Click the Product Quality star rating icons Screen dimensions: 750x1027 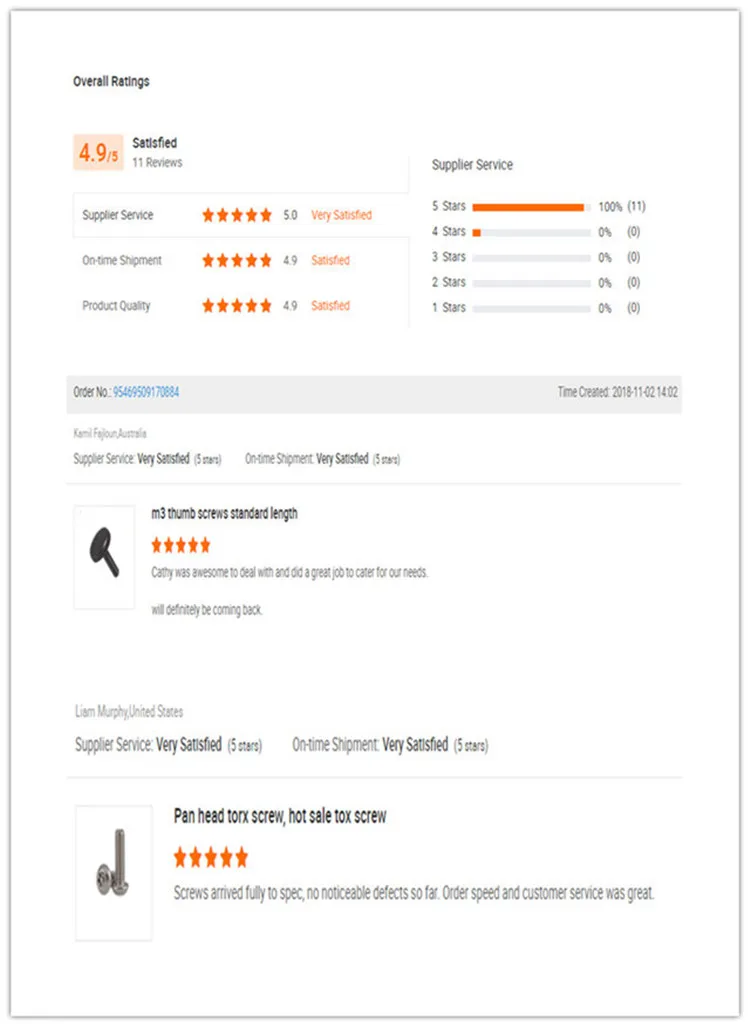click(237, 306)
